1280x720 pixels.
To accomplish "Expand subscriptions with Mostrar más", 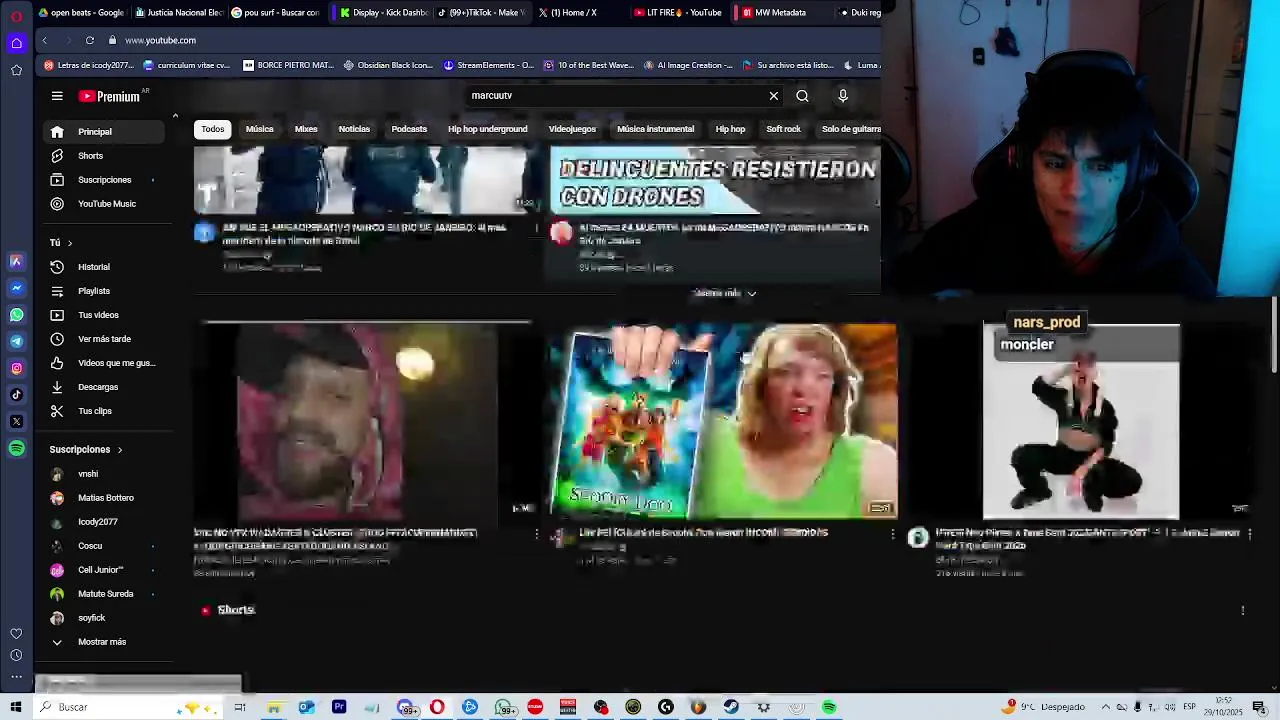I will (104, 642).
